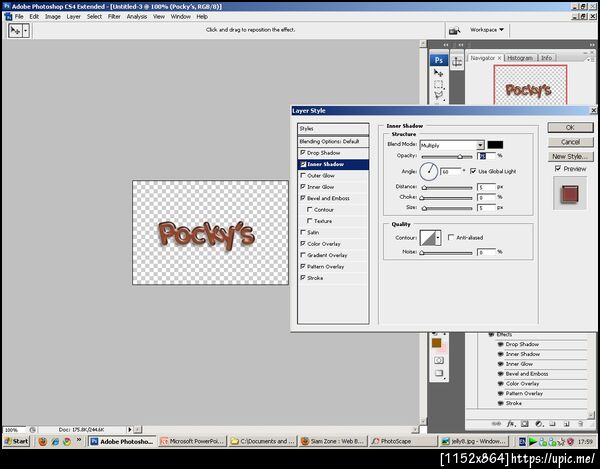The height and width of the screenshot is (469, 600).
Task: Click the Opacity slider in Inner Shadow
Action: 447,156
